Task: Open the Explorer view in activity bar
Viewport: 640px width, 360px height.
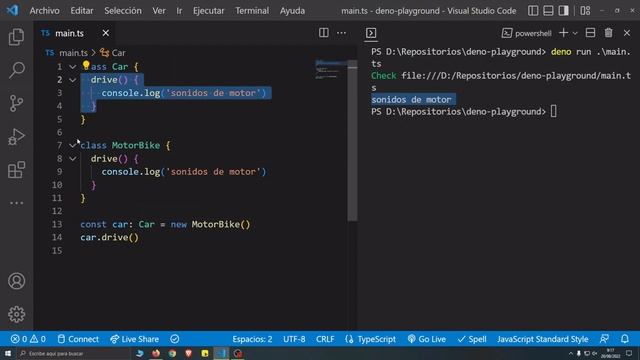Action: [16, 37]
